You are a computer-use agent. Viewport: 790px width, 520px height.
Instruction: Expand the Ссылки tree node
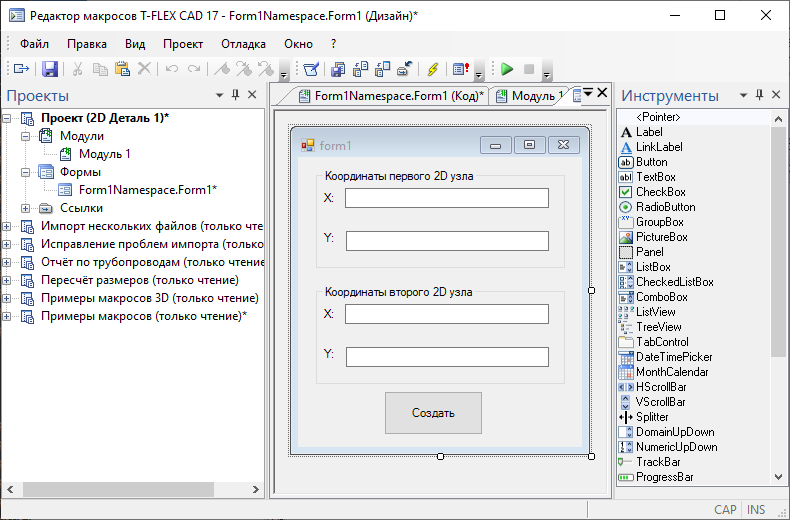click(x=27, y=208)
